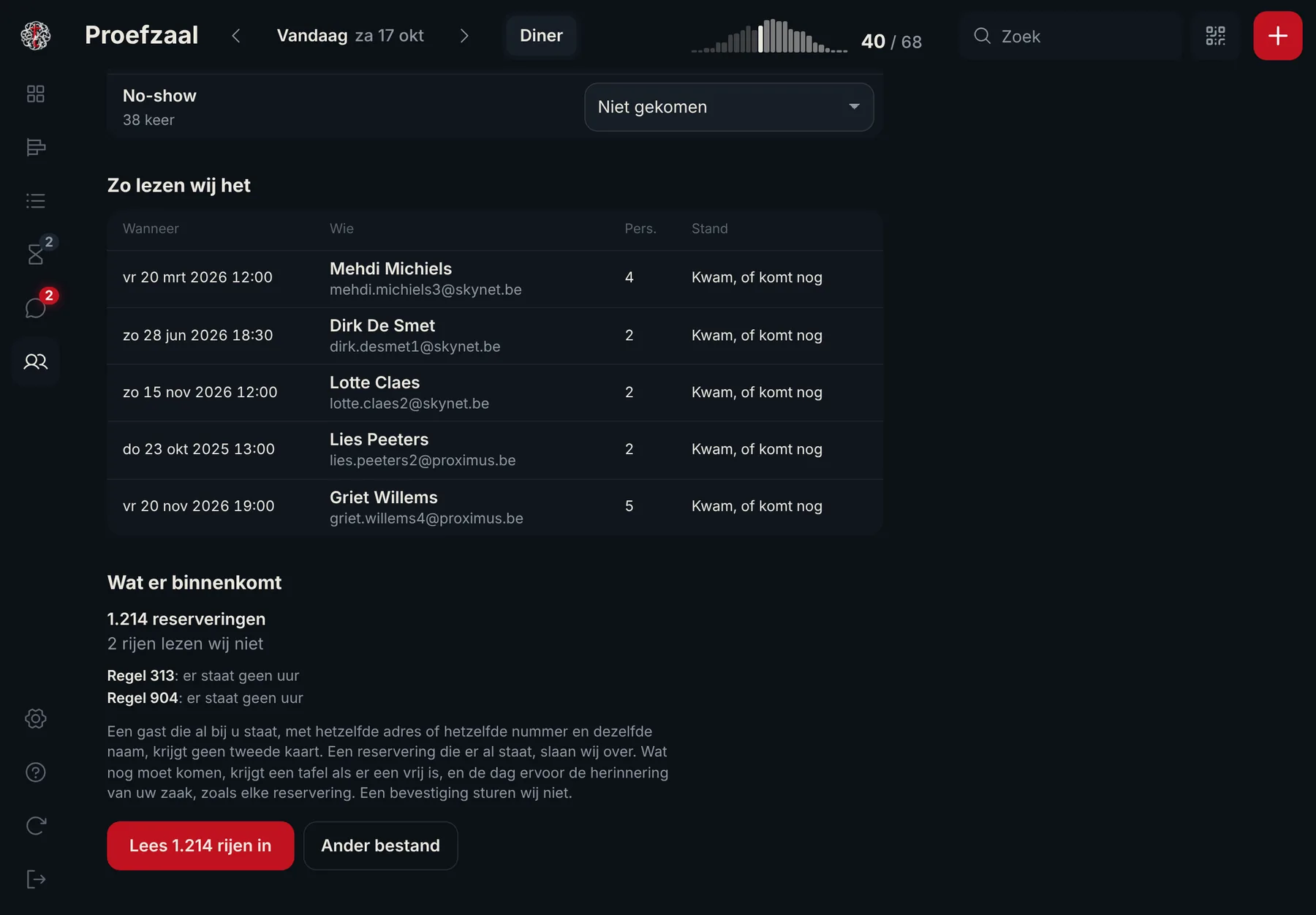The image size is (1316, 915).
Task: Click the occupancy histogram chart
Action: point(769,36)
